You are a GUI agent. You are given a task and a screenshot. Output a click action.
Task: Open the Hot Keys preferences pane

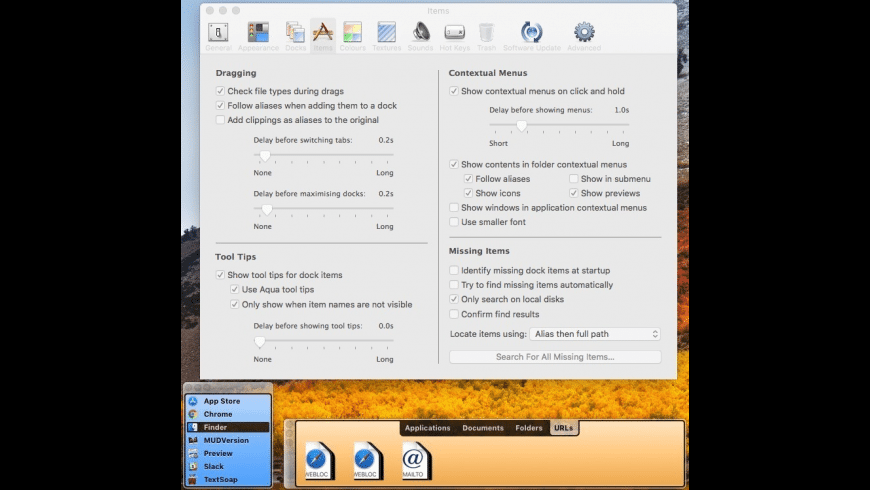click(454, 34)
